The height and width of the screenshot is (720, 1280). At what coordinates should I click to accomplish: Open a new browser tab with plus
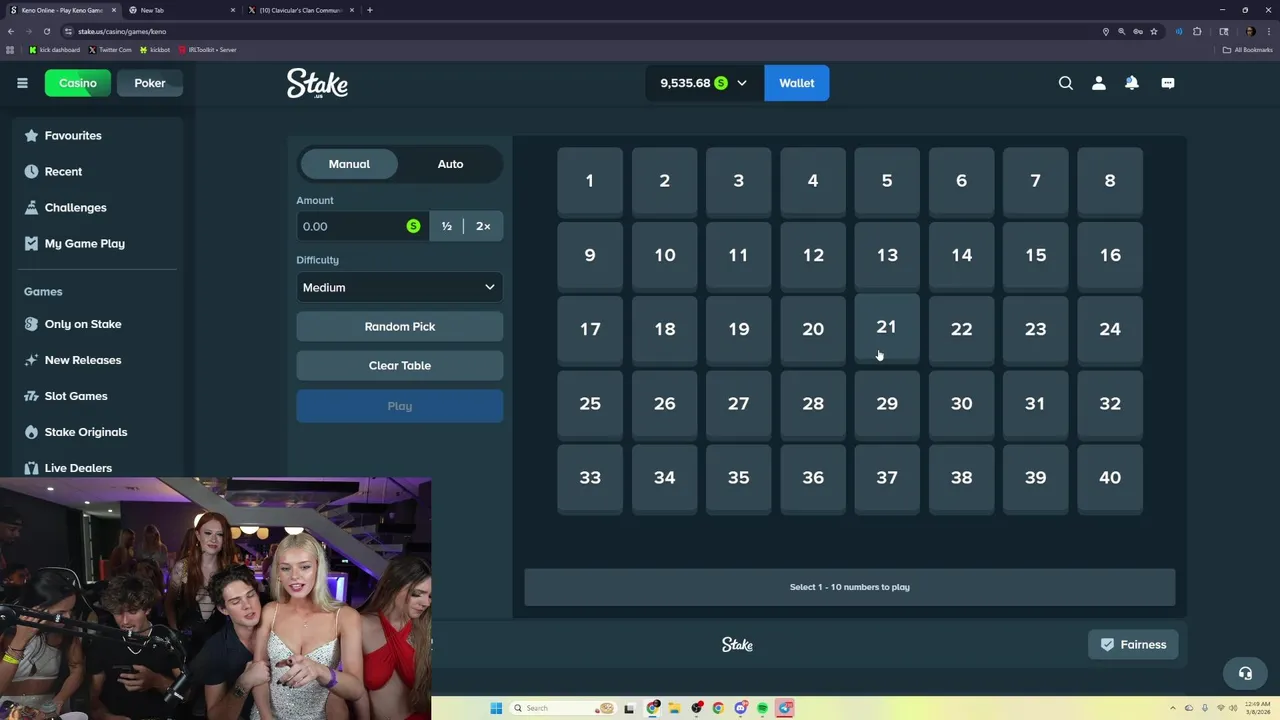[x=370, y=10]
